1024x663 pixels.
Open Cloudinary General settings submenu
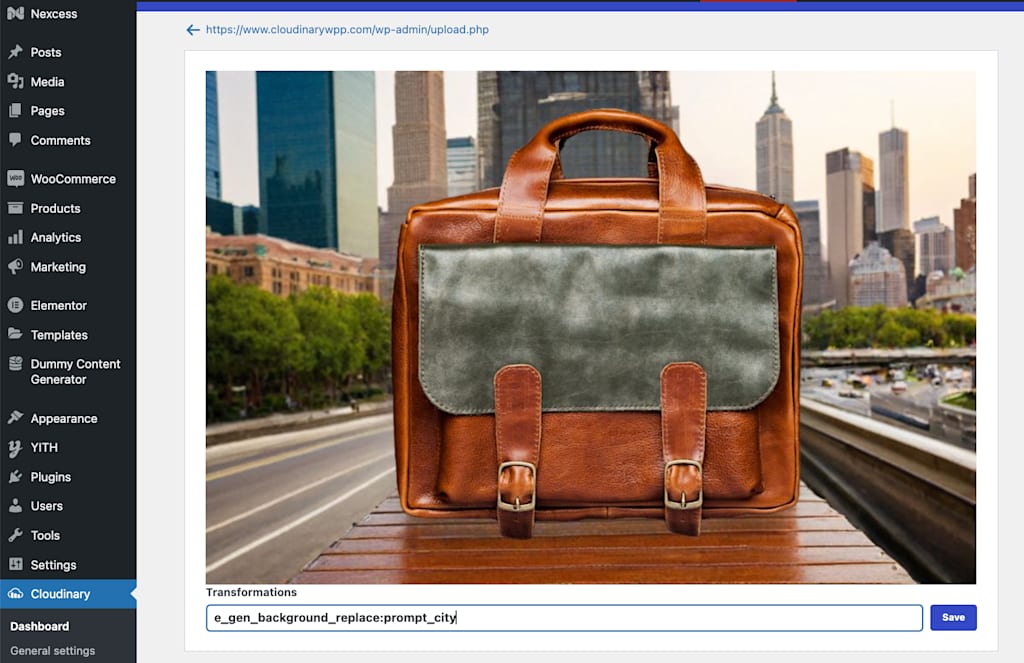pyautogui.click(x=52, y=651)
